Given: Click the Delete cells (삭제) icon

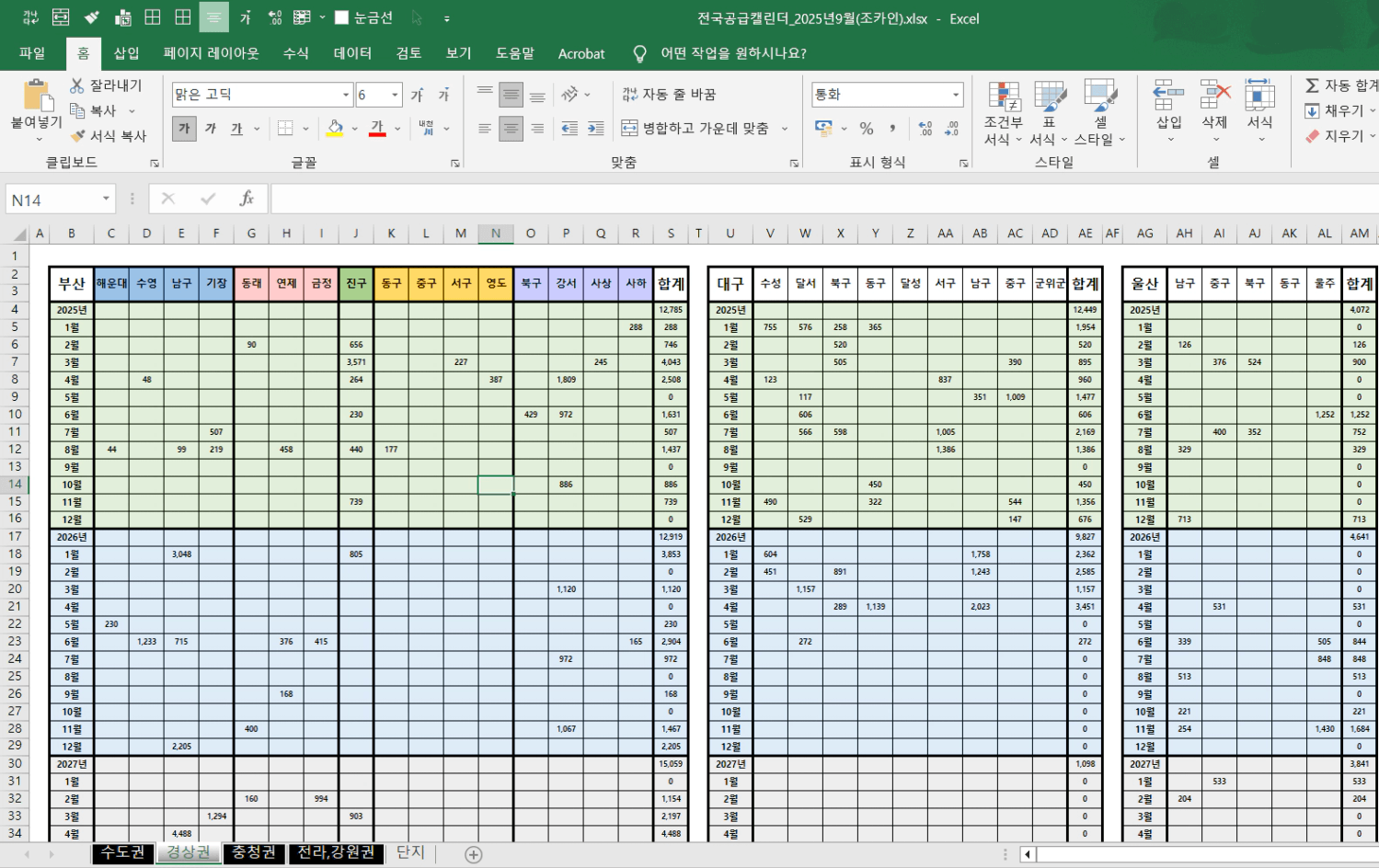Looking at the screenshot, I should point(1215,95).
